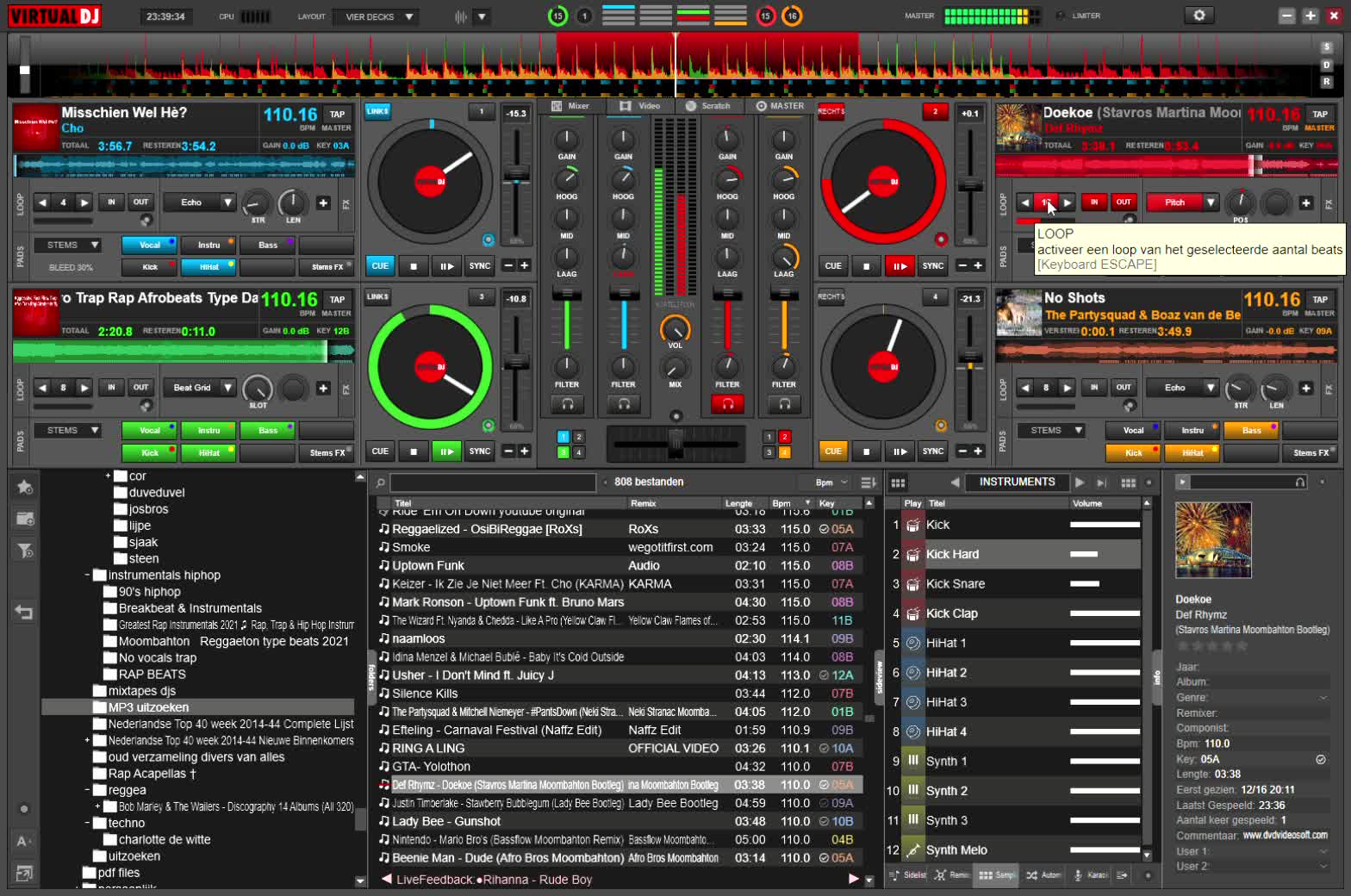Toggle Bass stem pad on deck 4
Image resolution: width=1351 pixels, height=896 pixels.
tap(1251, 430)
